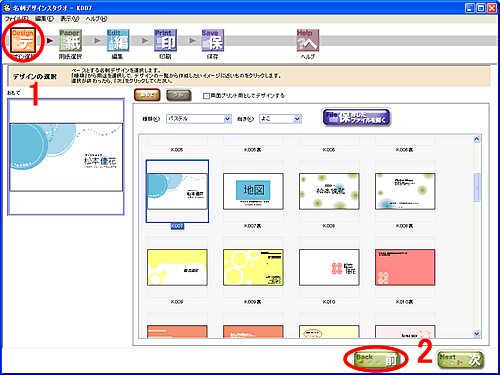This screenshot has height=375, width=500.
Task: Click the K005 label text
Action: [177, 150]
